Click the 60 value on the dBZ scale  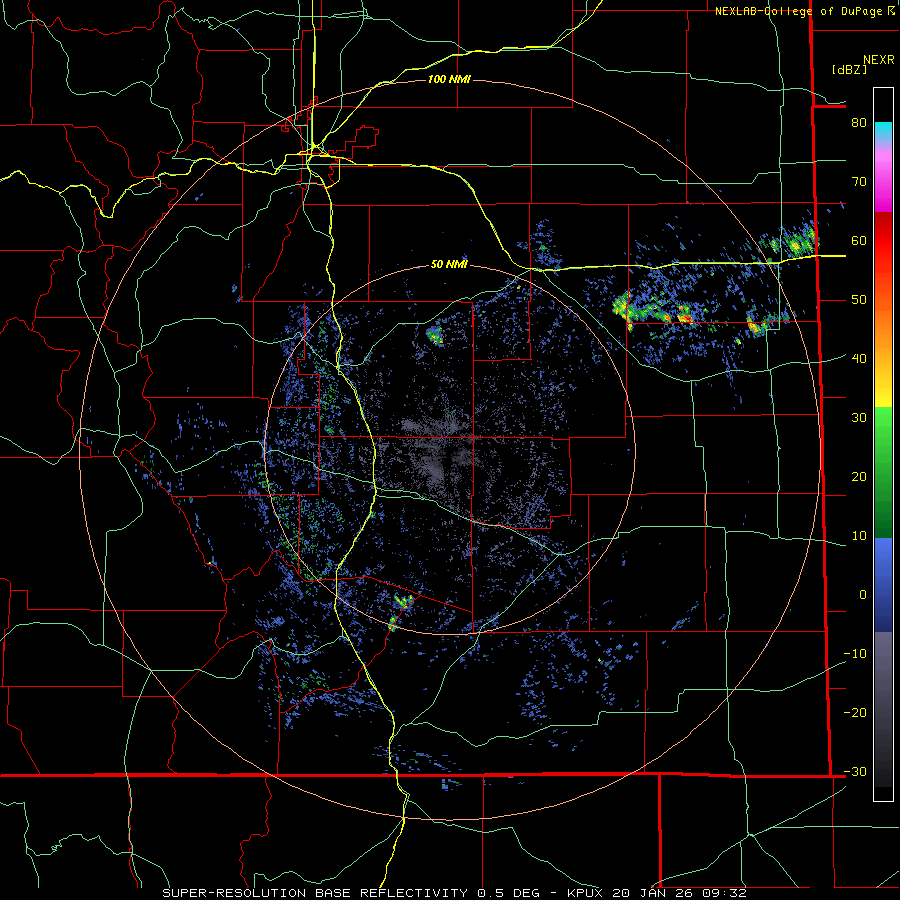coord(859,240)
